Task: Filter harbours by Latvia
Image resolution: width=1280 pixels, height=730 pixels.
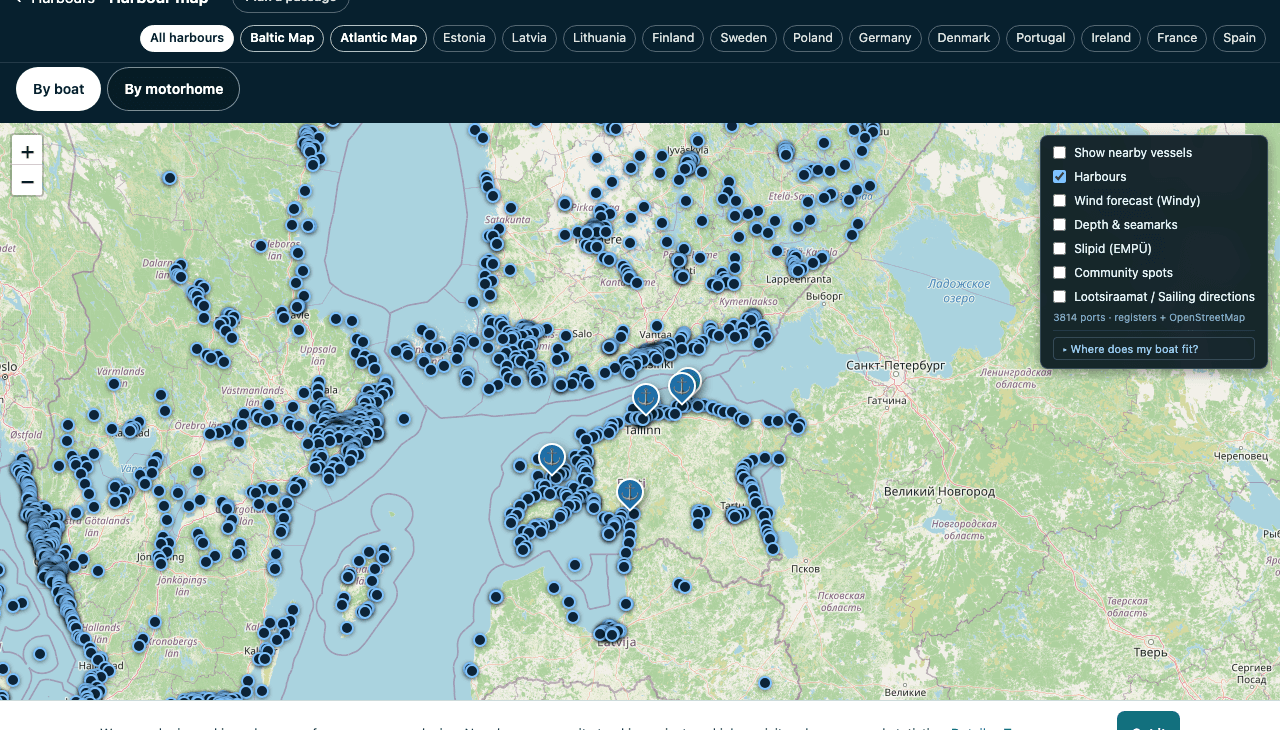Action: (529, 38)
